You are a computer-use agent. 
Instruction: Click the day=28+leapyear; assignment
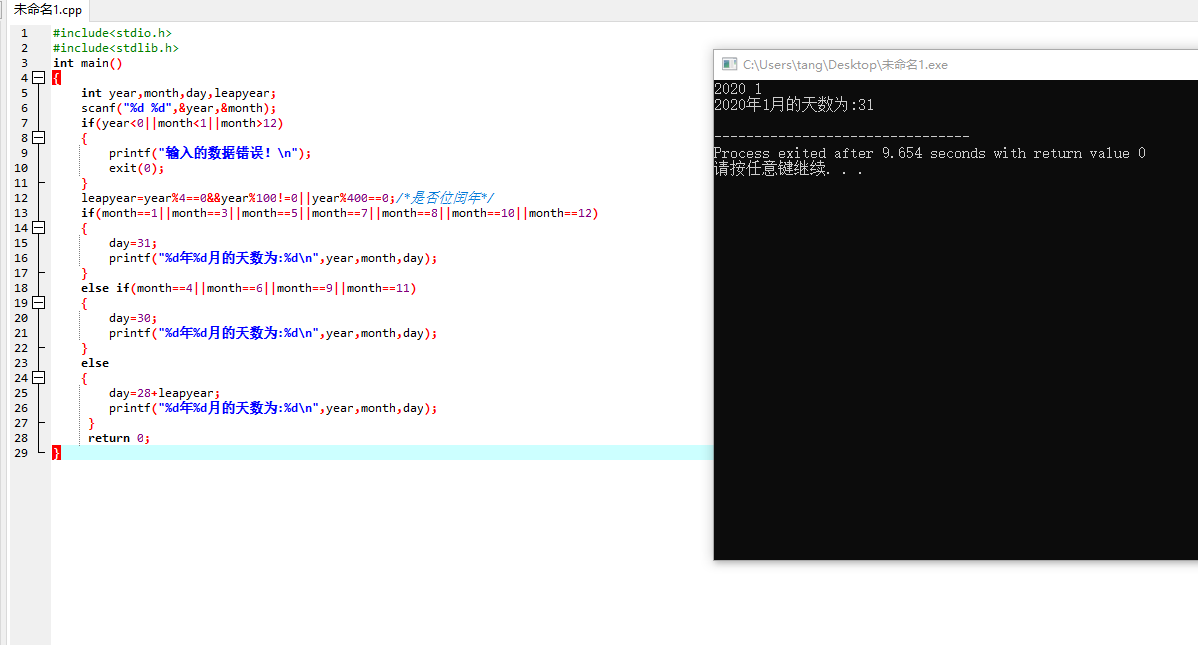click(164, 393)
